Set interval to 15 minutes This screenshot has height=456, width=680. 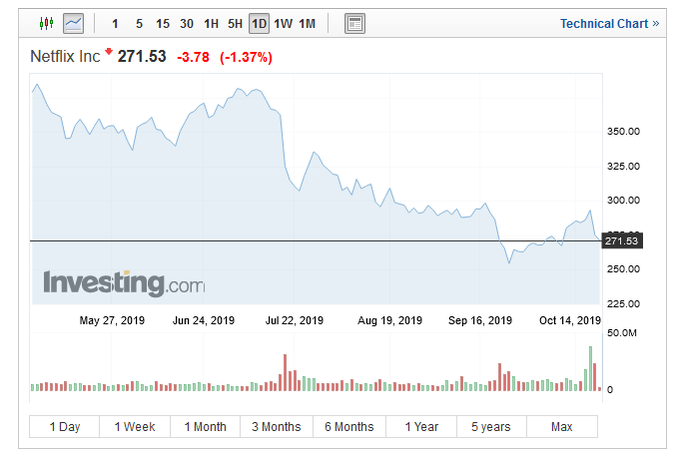[163, 23]
